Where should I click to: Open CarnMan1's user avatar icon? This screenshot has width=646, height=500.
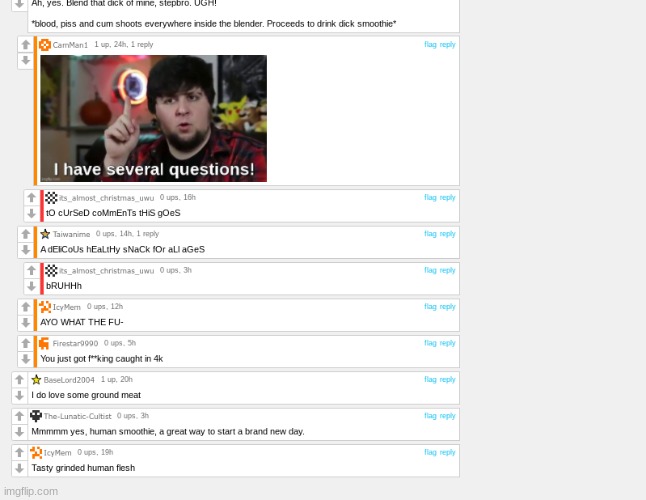pos(45,44)
